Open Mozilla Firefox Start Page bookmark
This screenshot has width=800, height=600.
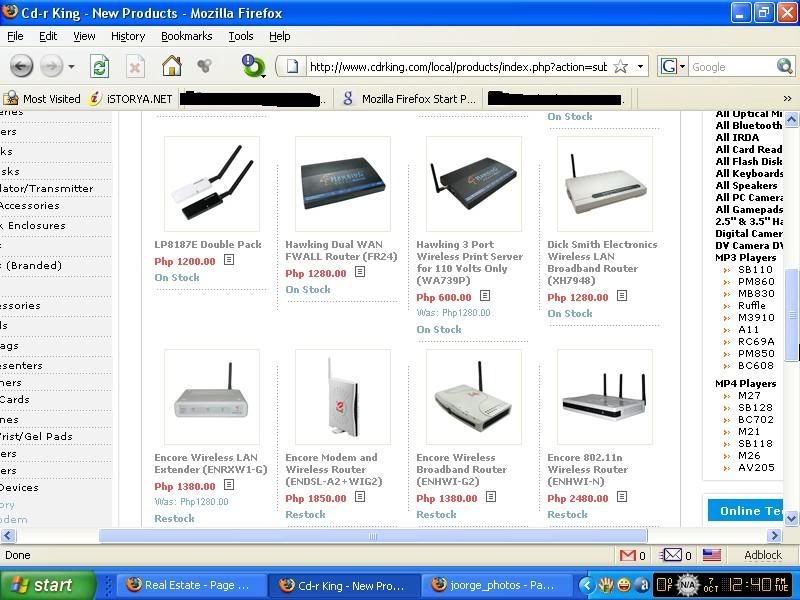coord(410,98)
